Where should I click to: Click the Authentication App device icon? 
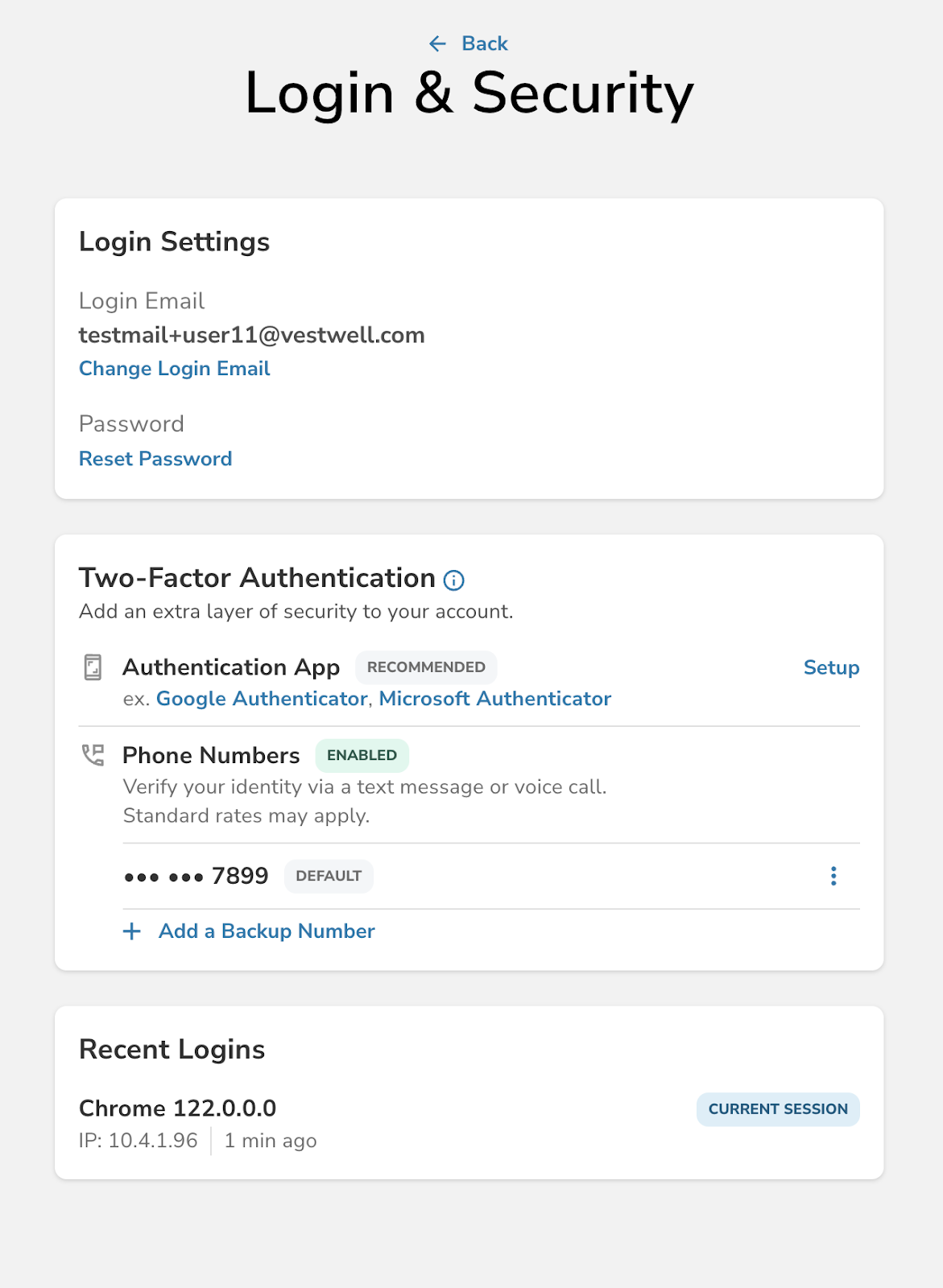click(x=93, y=667)
